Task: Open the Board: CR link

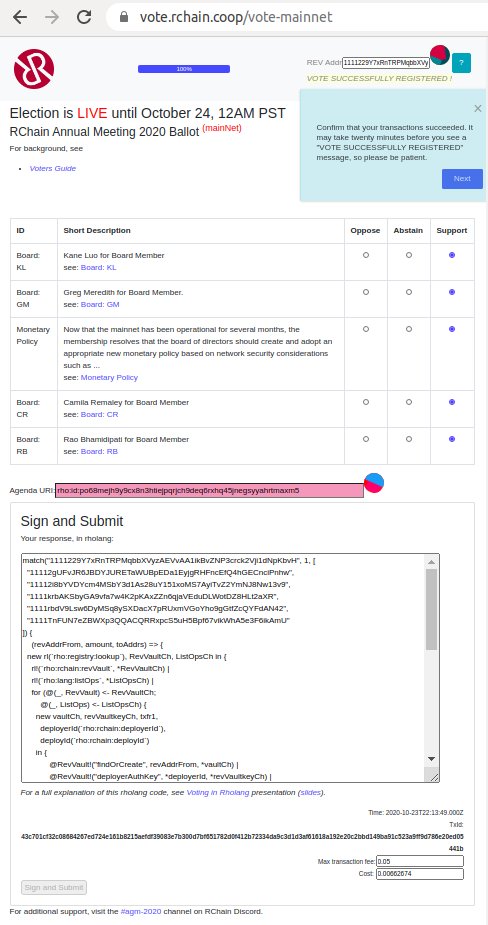Action: 99,415
